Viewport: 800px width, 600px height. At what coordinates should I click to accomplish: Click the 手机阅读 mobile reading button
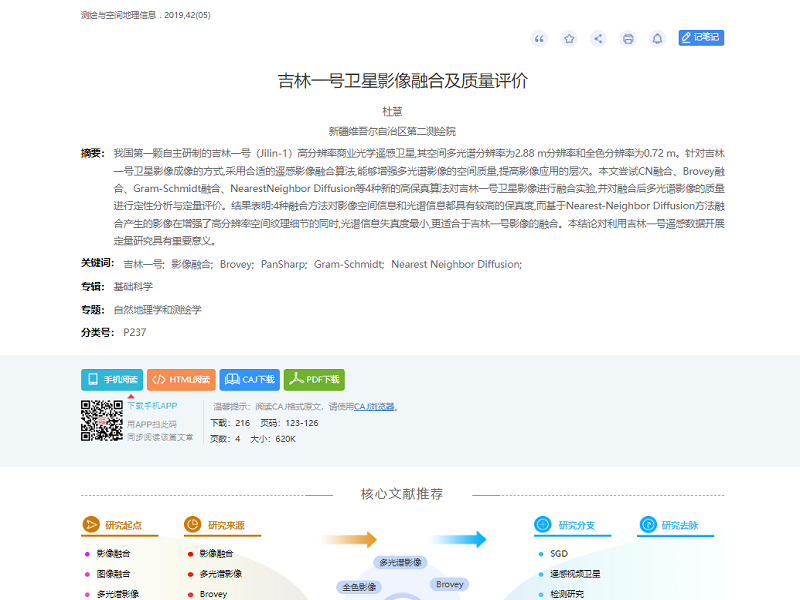point(111,380)
